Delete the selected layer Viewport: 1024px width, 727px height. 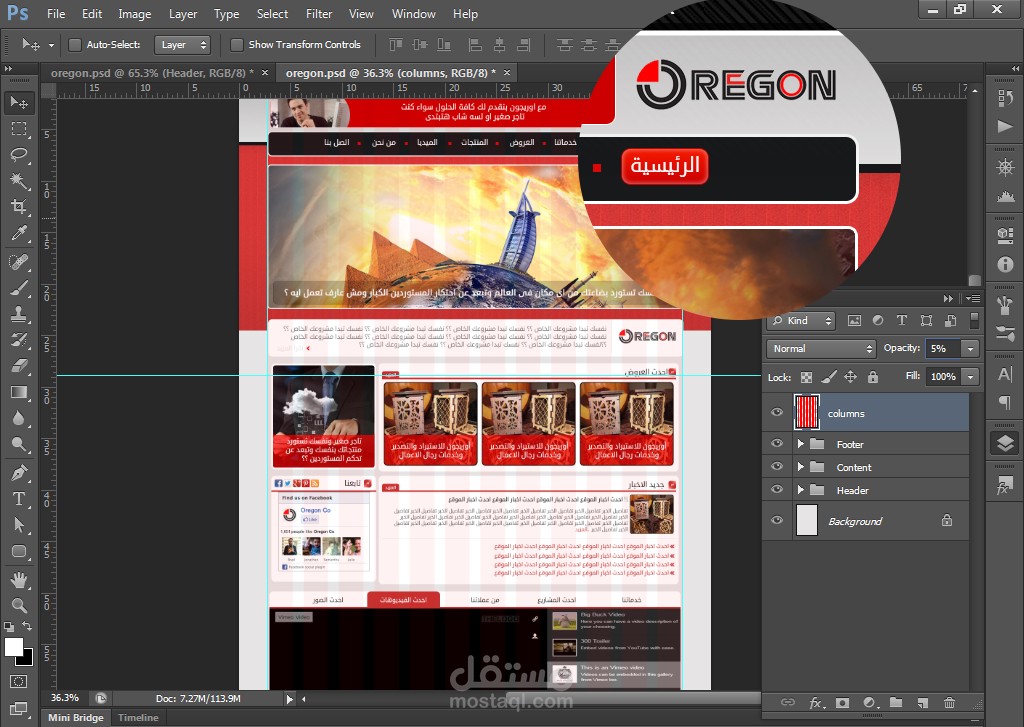point(950,702)
